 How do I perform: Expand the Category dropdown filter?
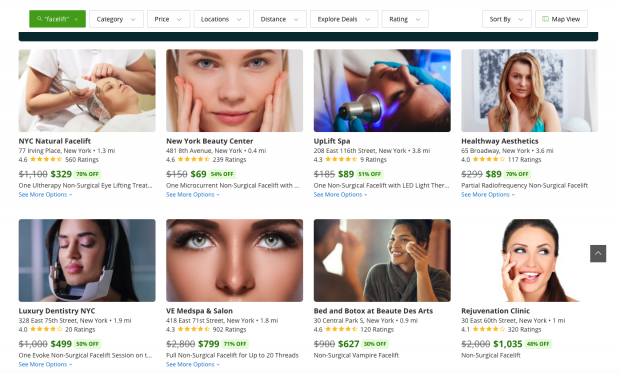(x=116, y=19)
